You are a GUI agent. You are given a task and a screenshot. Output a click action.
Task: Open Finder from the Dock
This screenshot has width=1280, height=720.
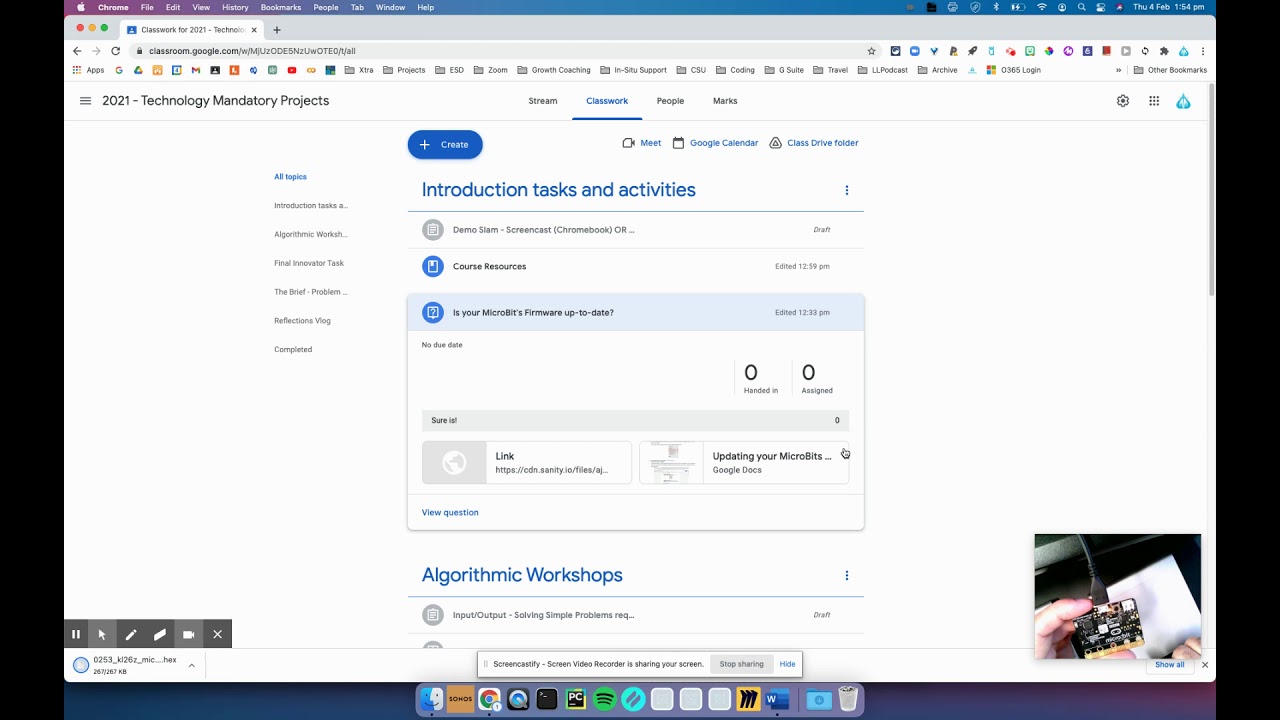click(431, 700)
